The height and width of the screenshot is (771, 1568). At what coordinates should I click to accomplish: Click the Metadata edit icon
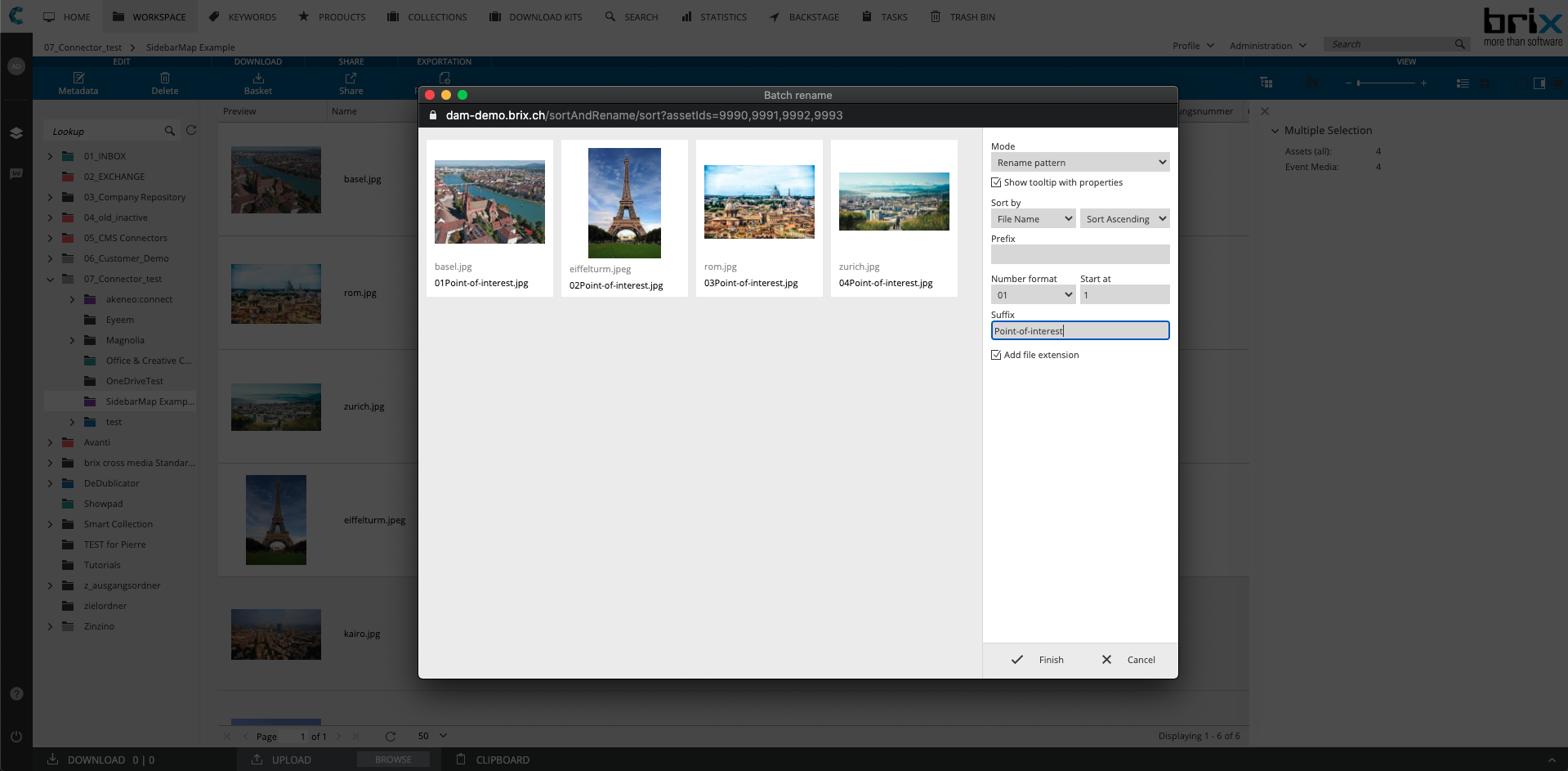point(78,78)
